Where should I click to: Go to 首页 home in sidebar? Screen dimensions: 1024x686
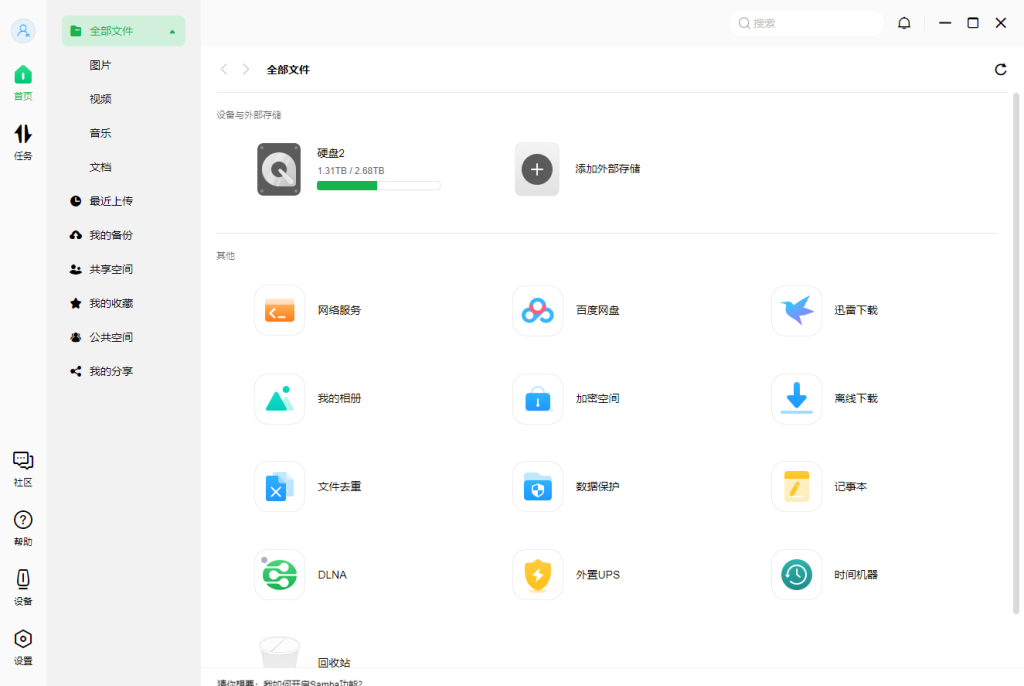(x=23, y=83)
